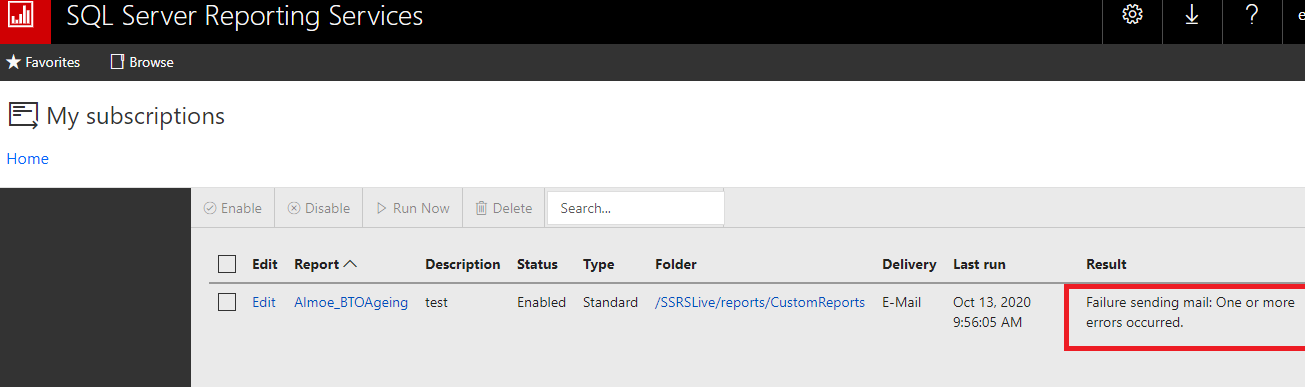Screen dimensions: 1305x387
Task: Check the Almoe_BTOAgeing row checkbox
Action: coord(227,302)
